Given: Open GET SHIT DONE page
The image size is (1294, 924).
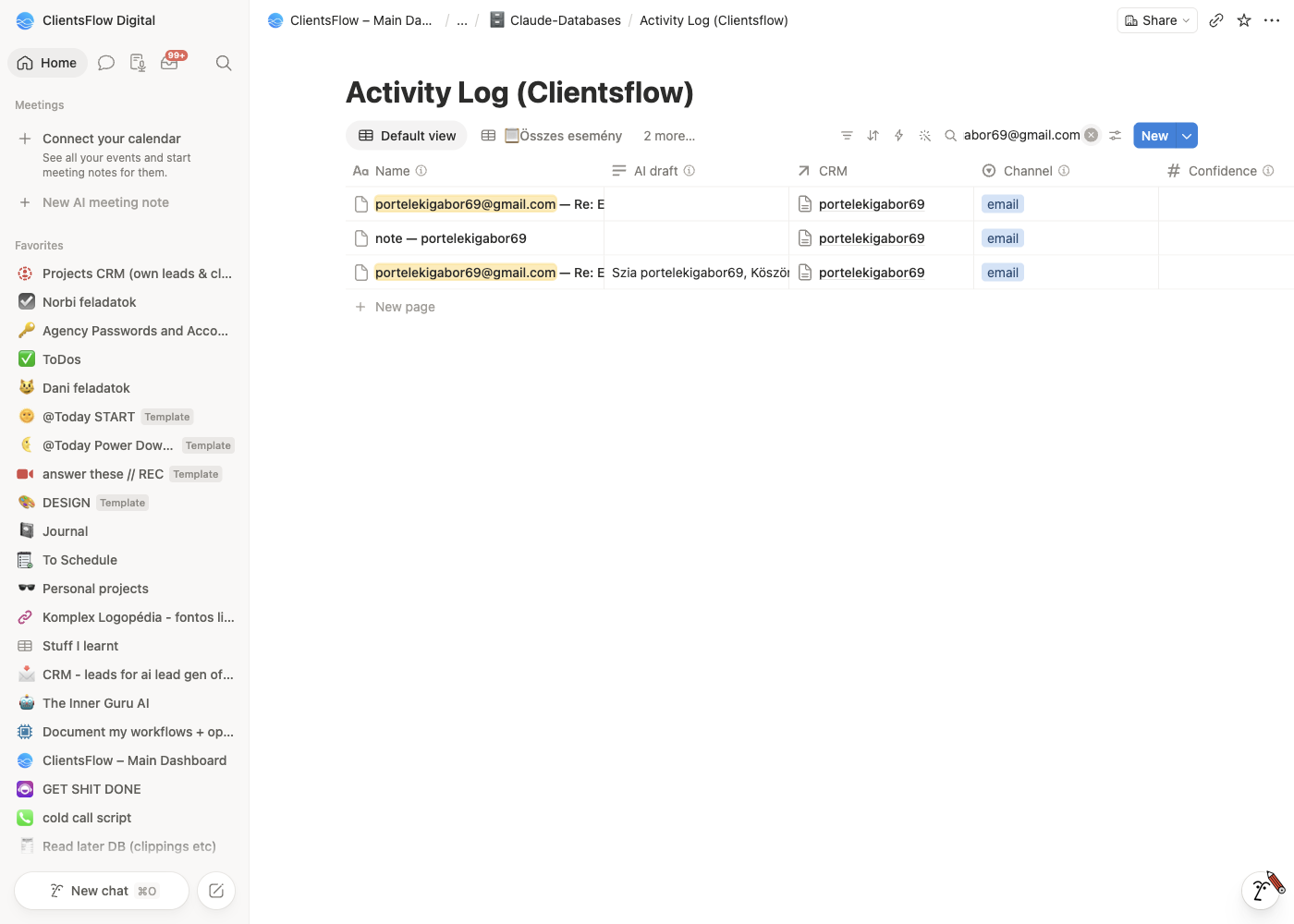Looking at the screenshot, I should click(125, 789).
